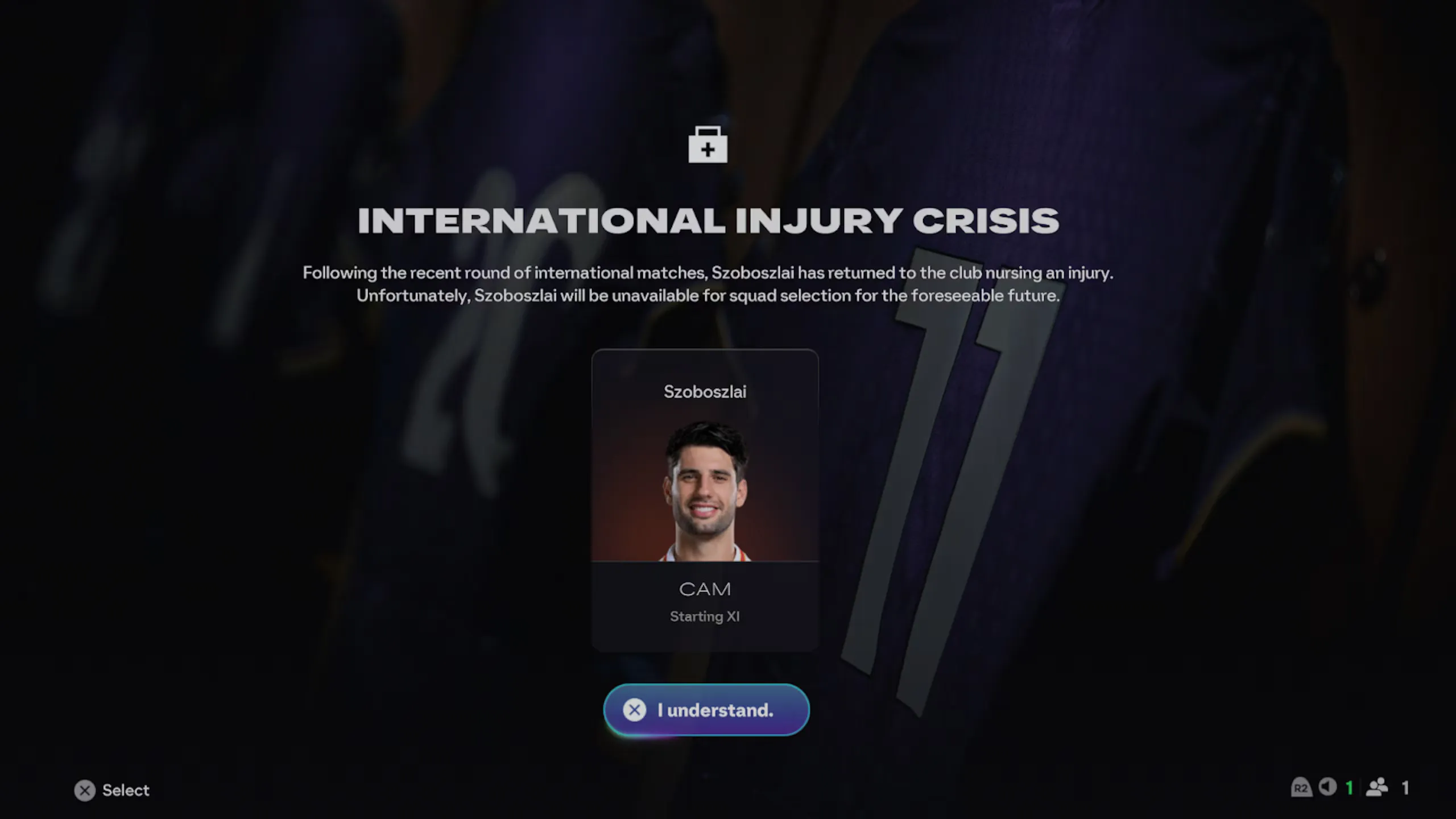Screen dimensions: 1456x819
Task: Click the R2 trigger icon
Action: pyautogui.click(x=1301, y=788)
